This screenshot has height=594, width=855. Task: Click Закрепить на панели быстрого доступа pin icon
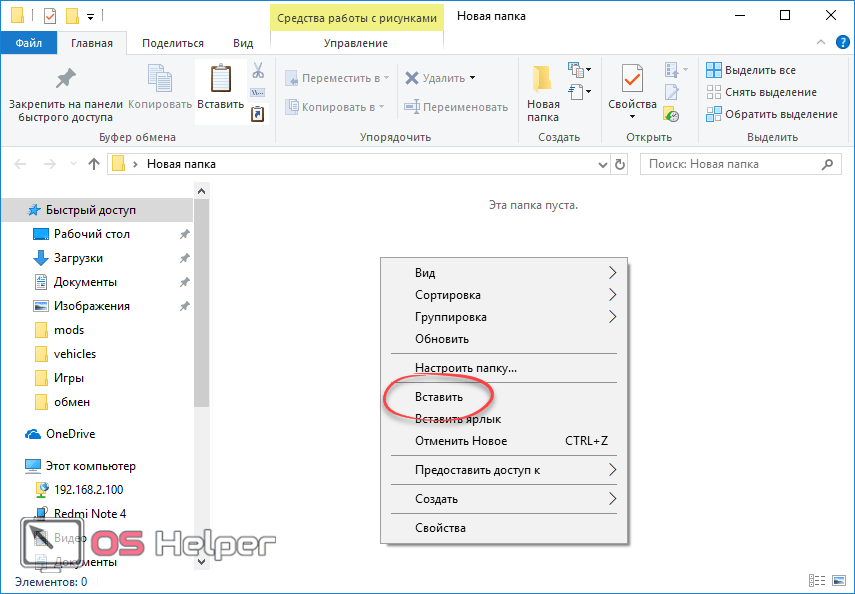[x=65, y=80]
